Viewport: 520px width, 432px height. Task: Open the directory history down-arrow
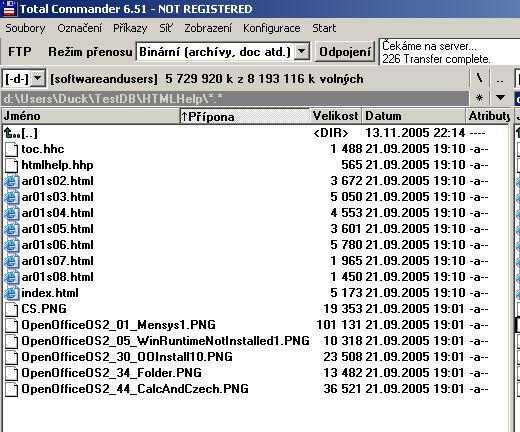pyautogui.click(x=500, y=98)
